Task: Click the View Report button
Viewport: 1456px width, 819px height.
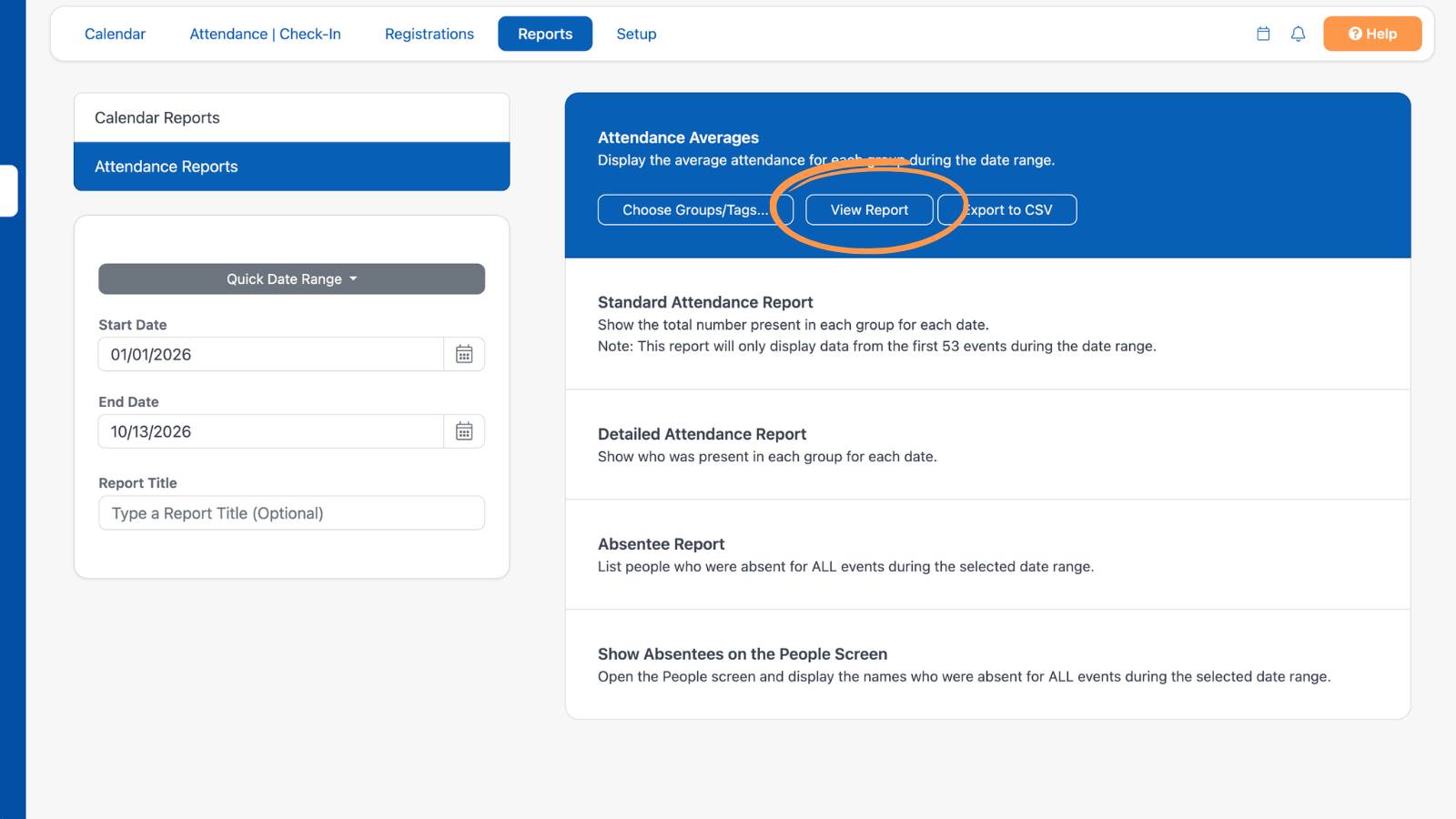Action: 869,209
